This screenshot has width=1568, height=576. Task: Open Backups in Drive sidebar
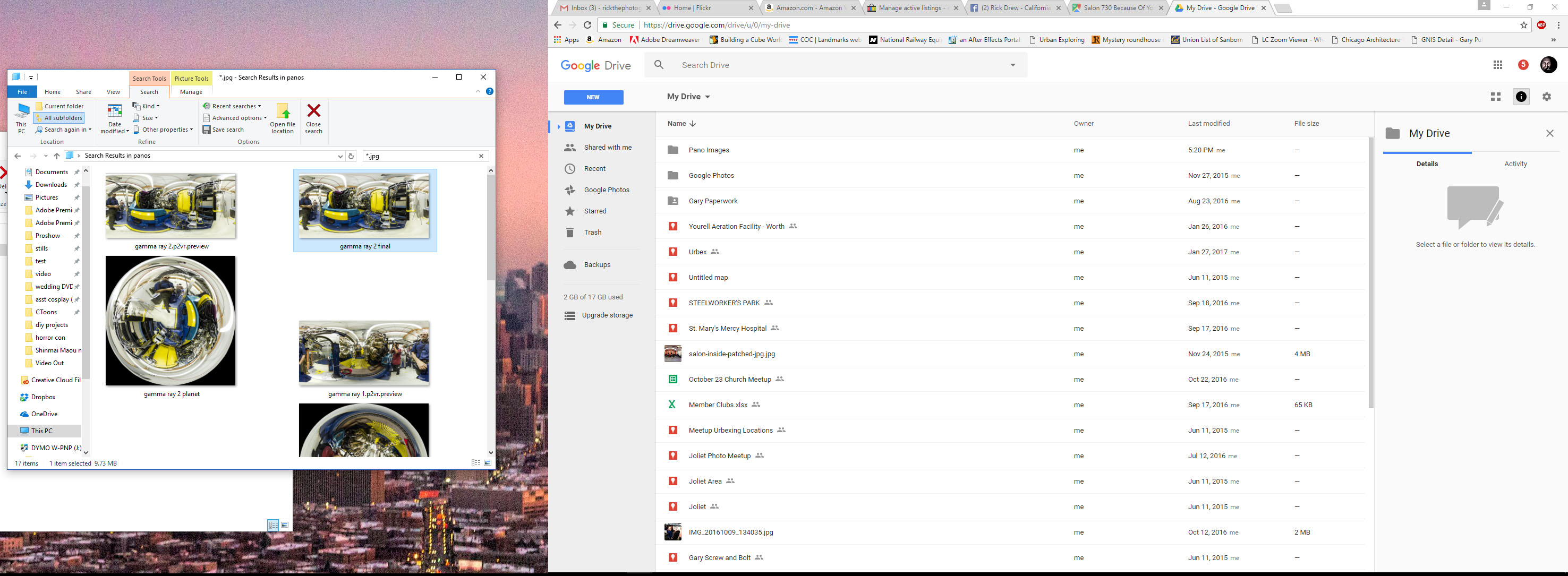coord(596,264)
